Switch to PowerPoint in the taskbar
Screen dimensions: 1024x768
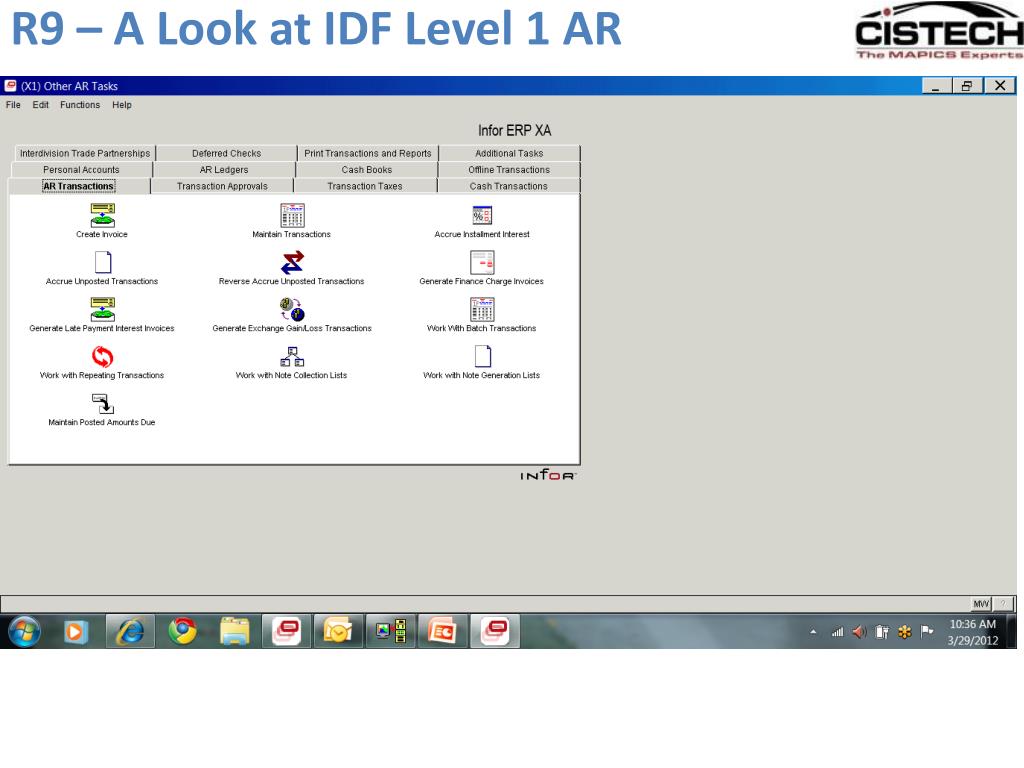(442, 632)
